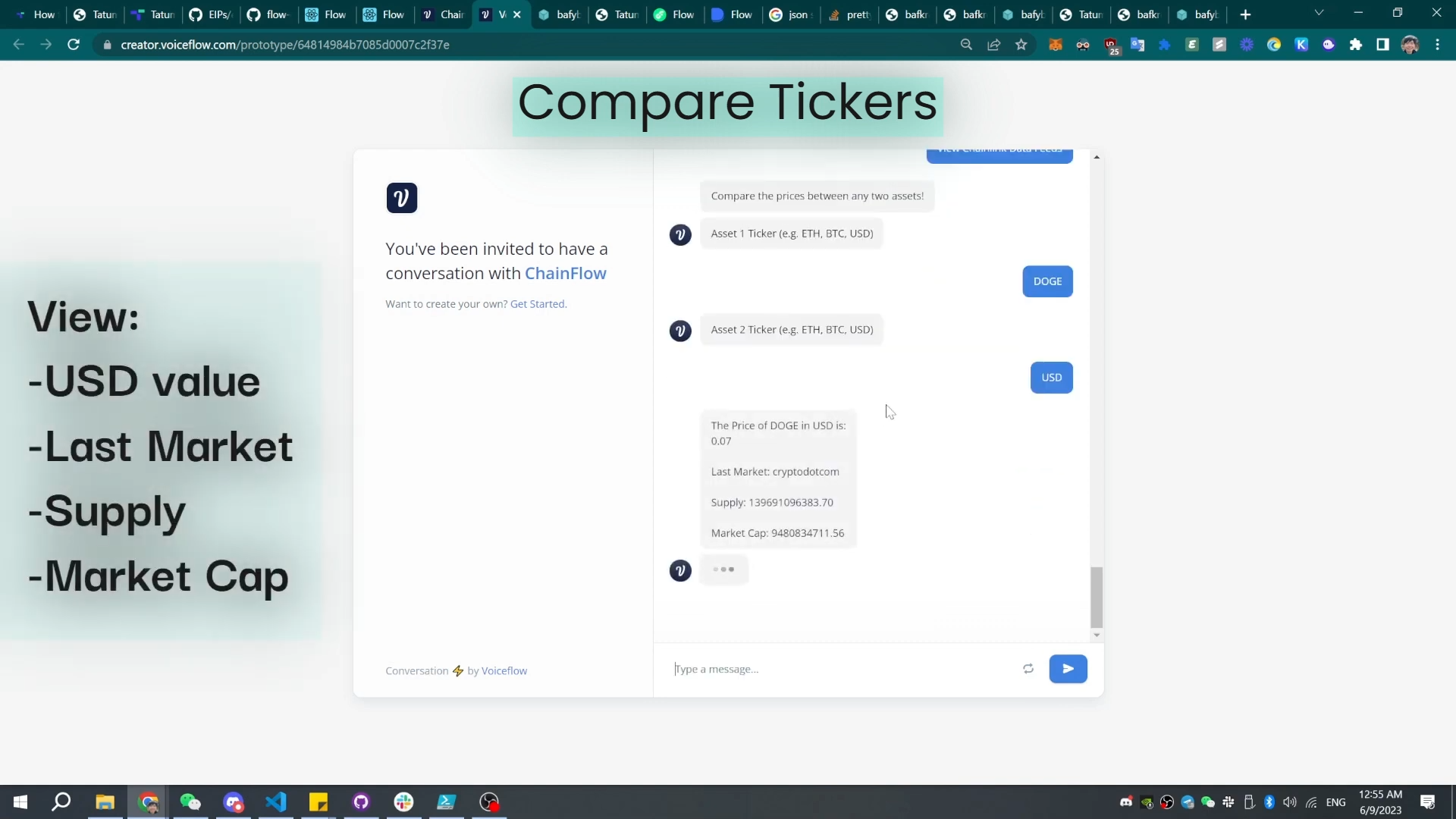Open the Chrome three-dot menu
This screenshot has height=819, width=1456.
pyautogui.click(x=1437, y=45)
